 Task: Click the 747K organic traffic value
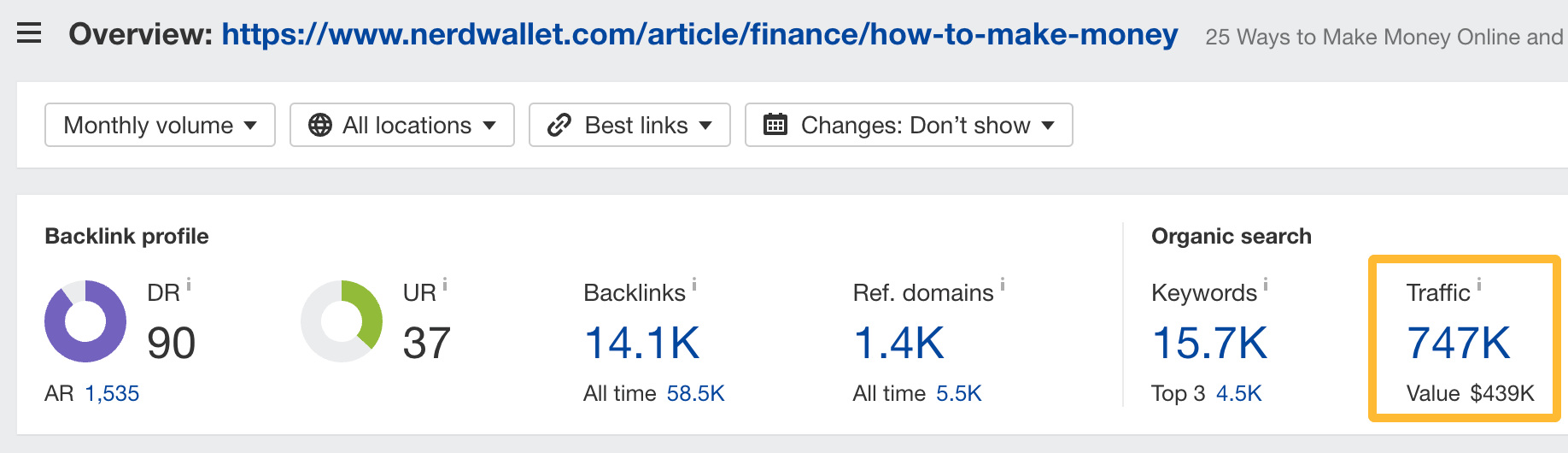coord(1458,343)
